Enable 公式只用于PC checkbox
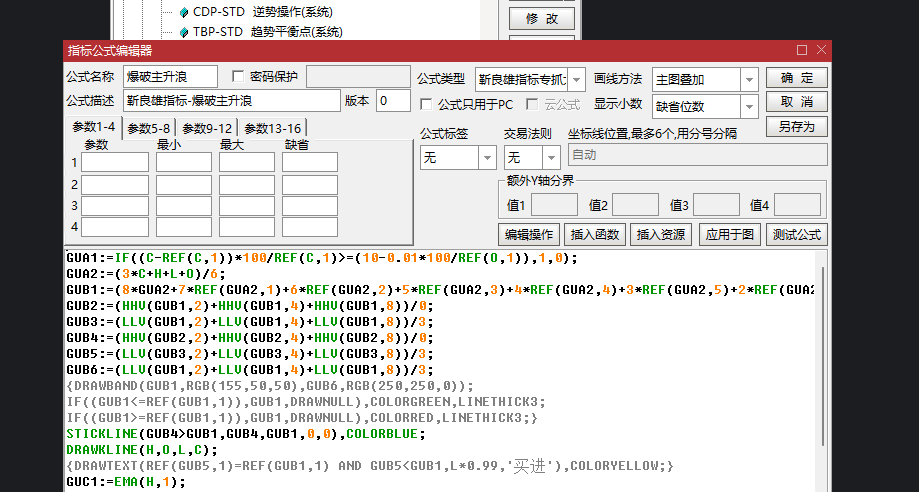The width and height of the screenshot is (919, 492). coord(427,104)
